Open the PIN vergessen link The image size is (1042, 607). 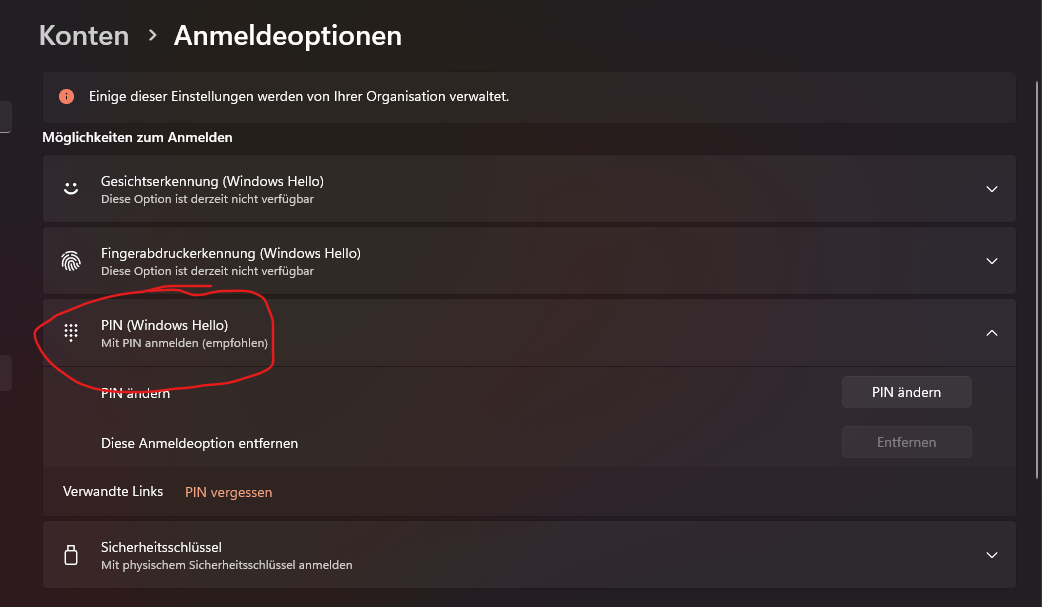(228, 492)
